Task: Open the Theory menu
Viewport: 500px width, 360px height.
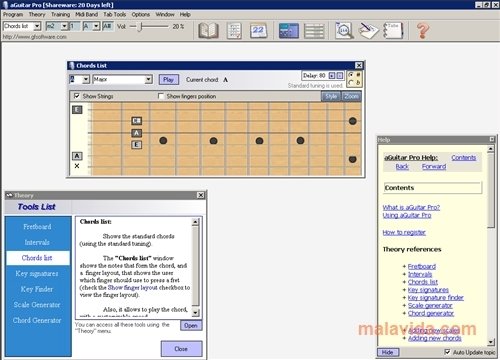Action: 37,14
